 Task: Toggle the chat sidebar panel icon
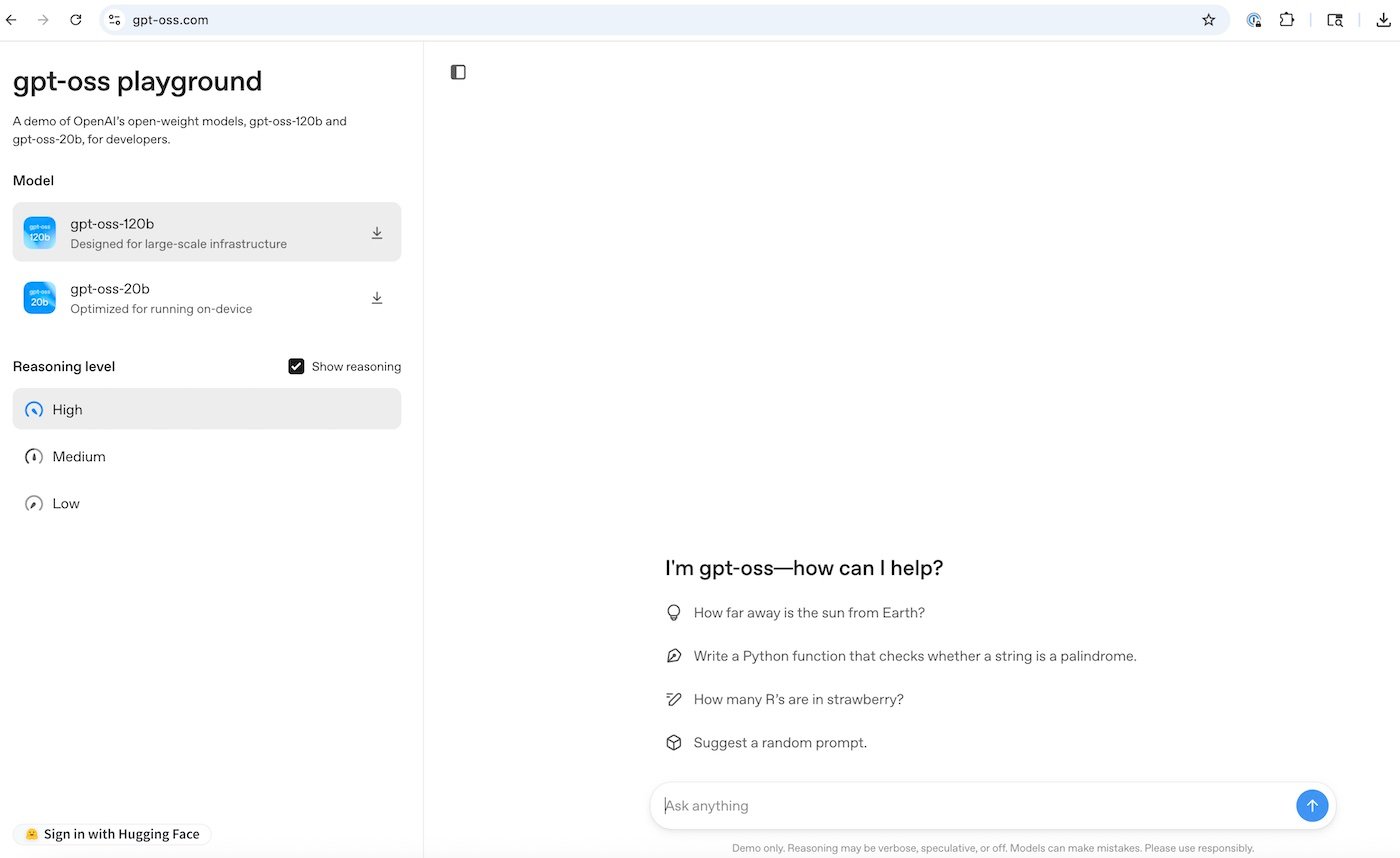tap(458, 71)
